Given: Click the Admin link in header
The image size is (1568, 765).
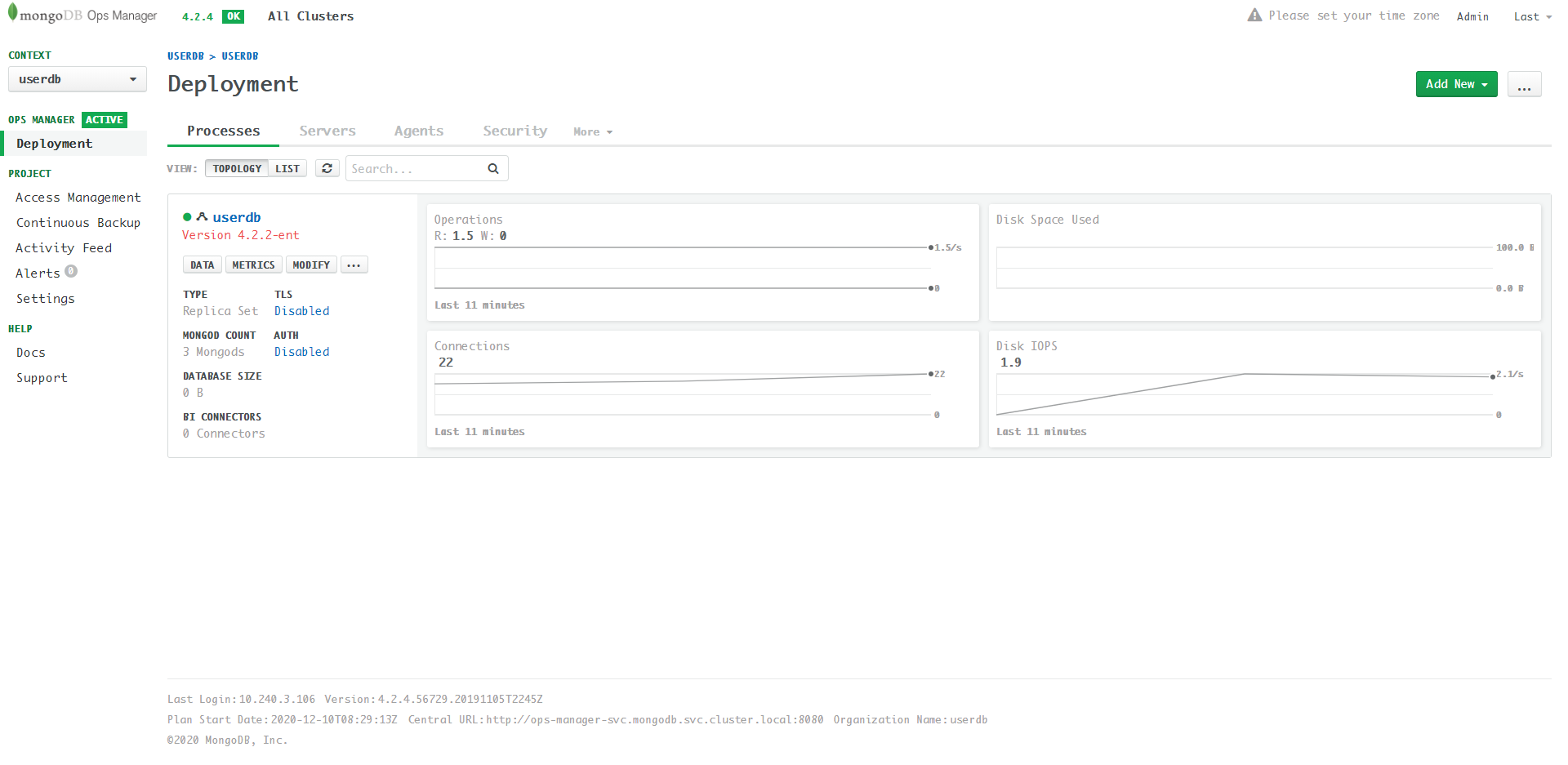Looking at the screenshot, I should (x=1472, y=16).
